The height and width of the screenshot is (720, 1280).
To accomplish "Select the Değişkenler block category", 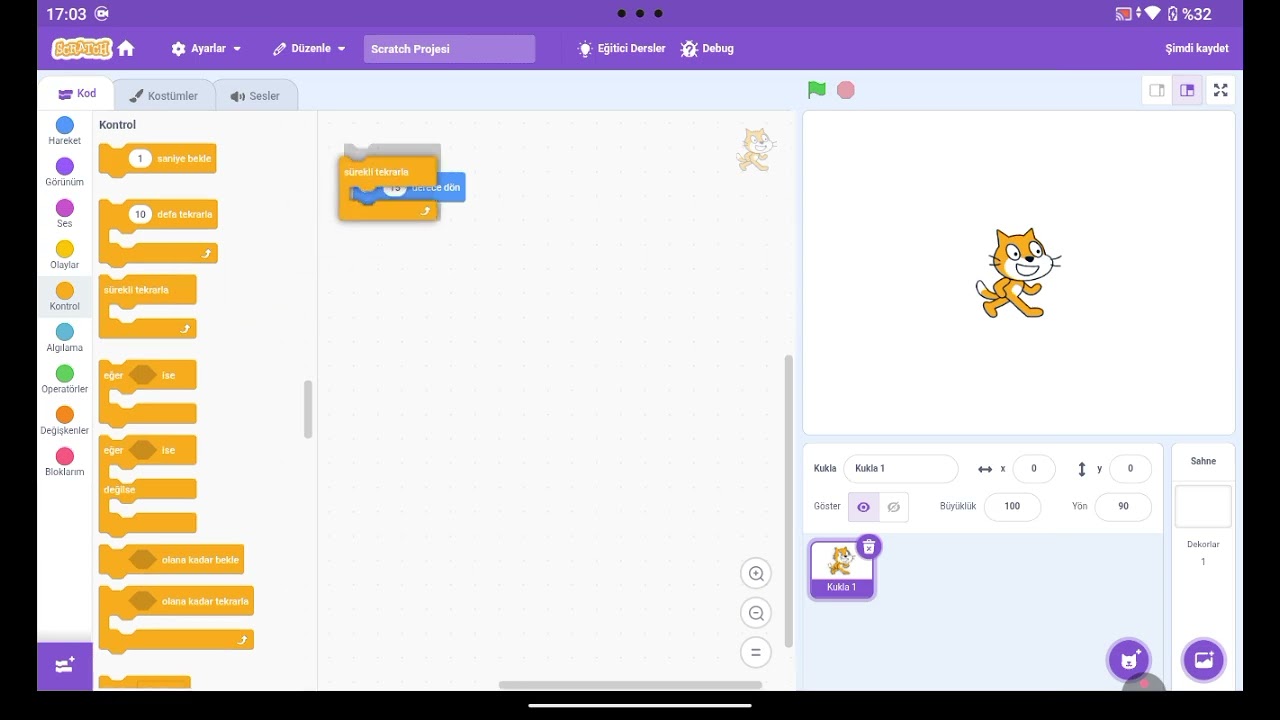I will pyautogui.click(x=65, y=420).
